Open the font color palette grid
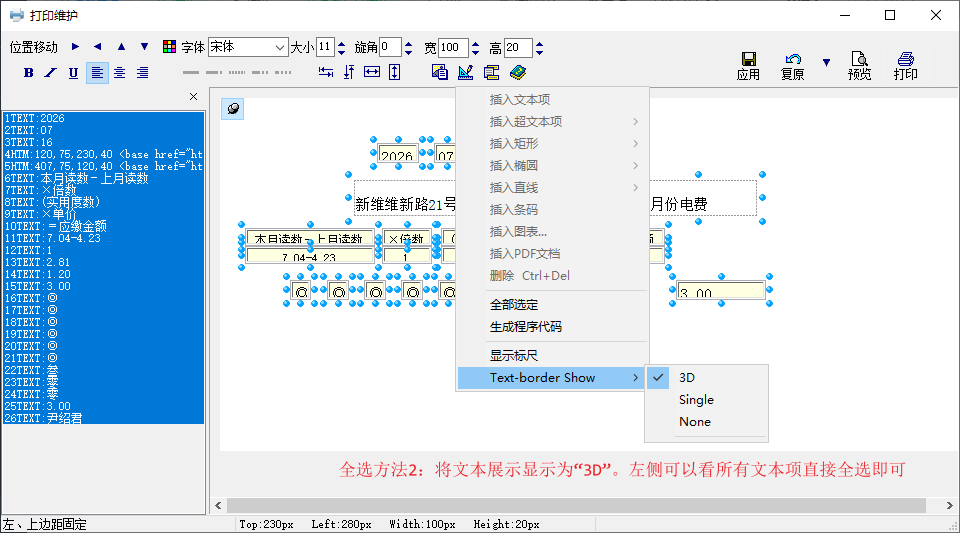The width and height of the screenshot is (960, 533). tap(170, 47)
